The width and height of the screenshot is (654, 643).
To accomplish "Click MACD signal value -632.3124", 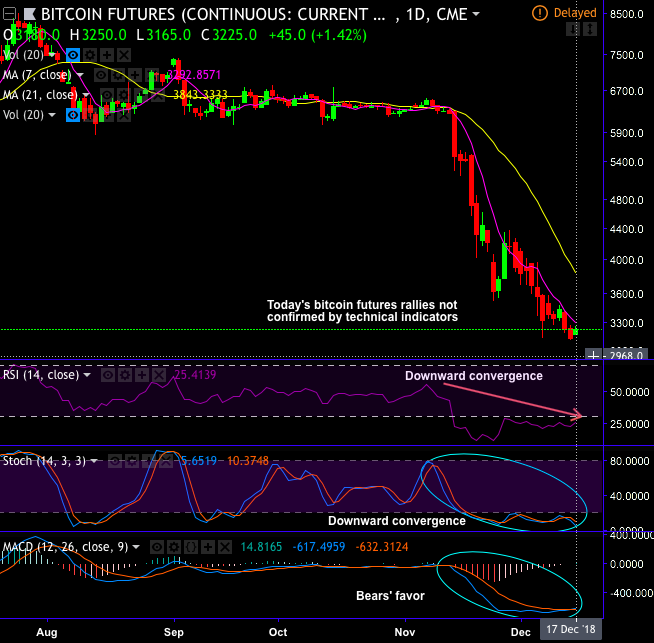I will (x=382, y=547).
